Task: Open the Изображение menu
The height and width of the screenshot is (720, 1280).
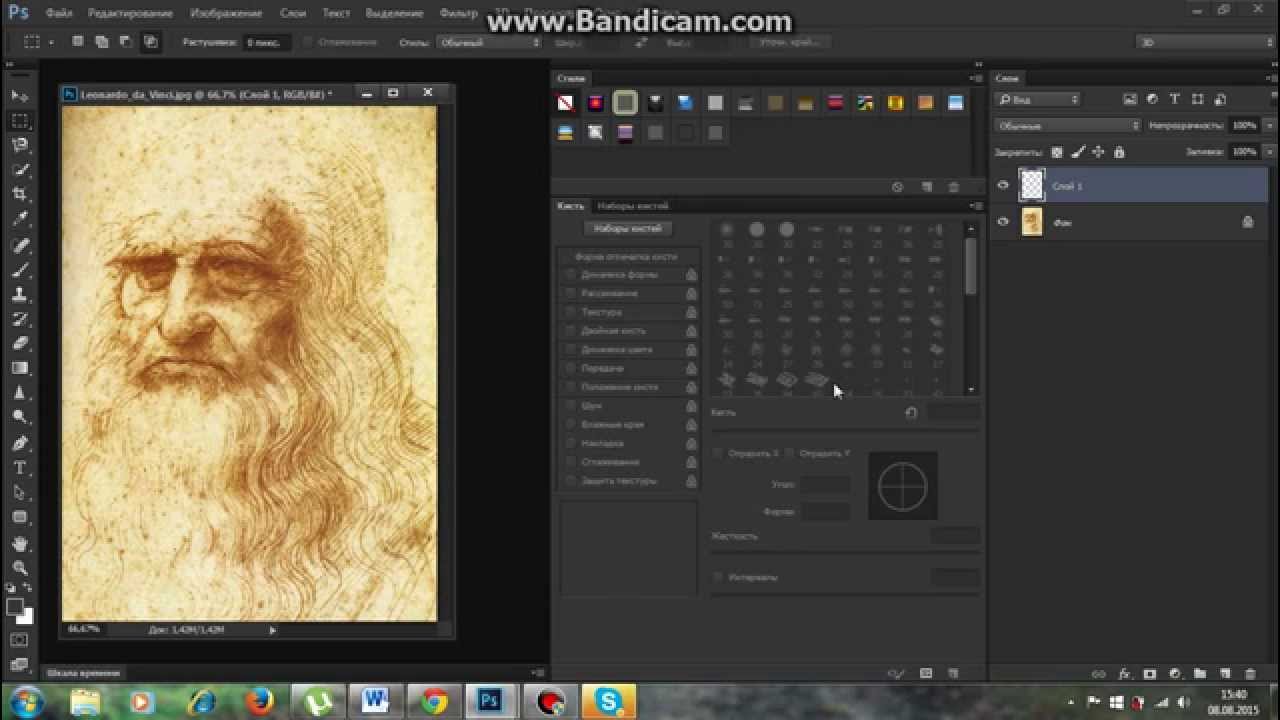Action: click(x=226, y=14)
